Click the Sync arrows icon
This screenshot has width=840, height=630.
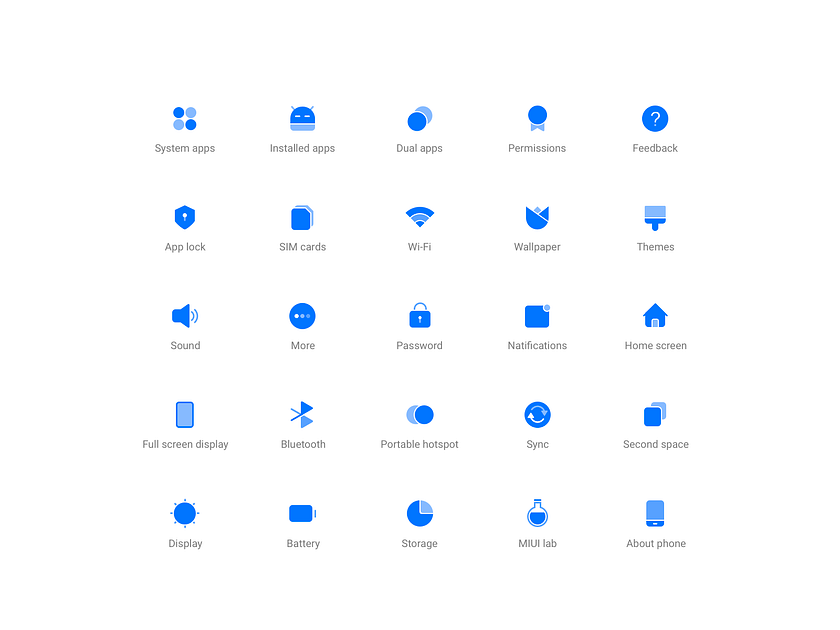click(537, 415)
